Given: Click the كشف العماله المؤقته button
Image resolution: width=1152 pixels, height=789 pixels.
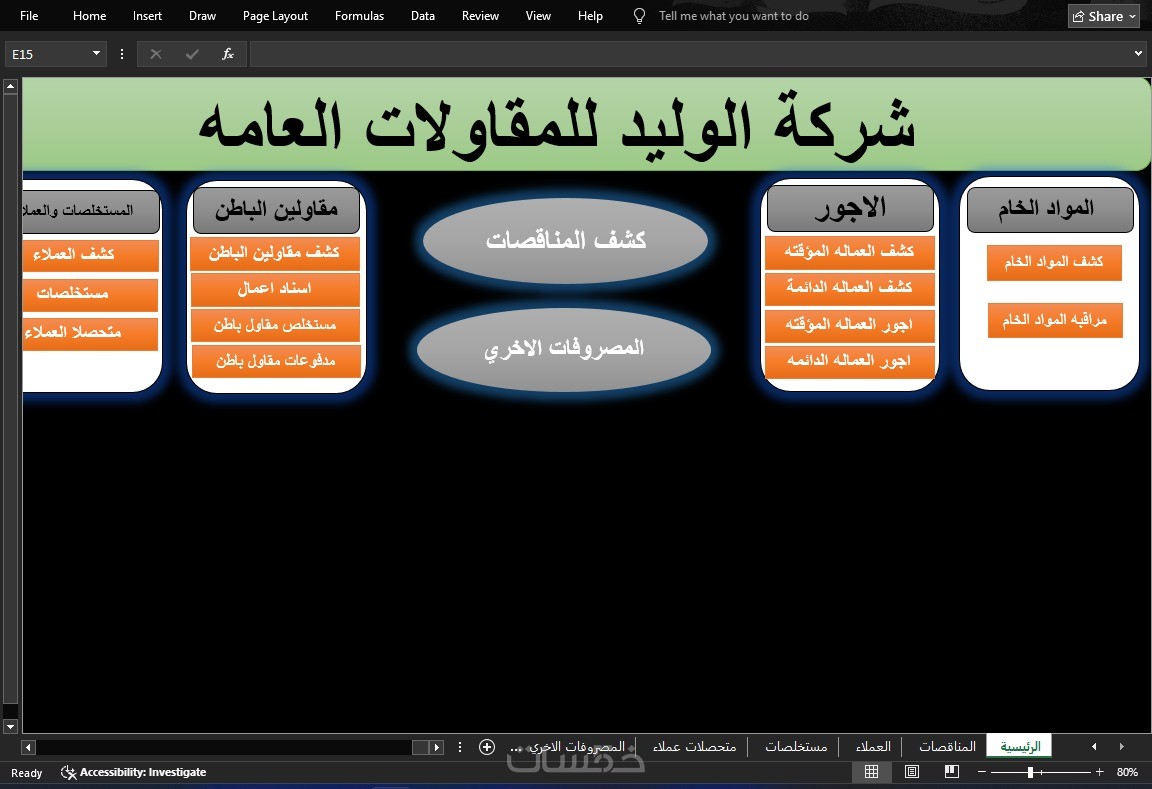Looking at the screenshot, I should [849, 252].
